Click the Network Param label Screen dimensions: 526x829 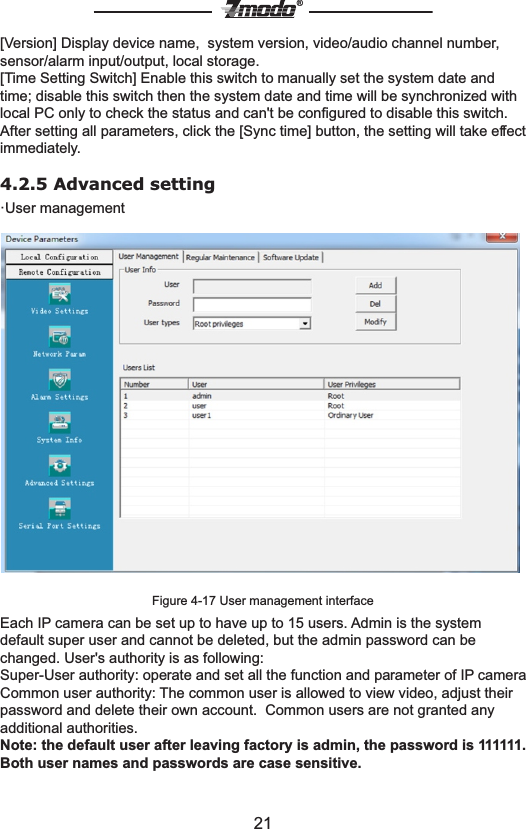(x=60, y=354)
